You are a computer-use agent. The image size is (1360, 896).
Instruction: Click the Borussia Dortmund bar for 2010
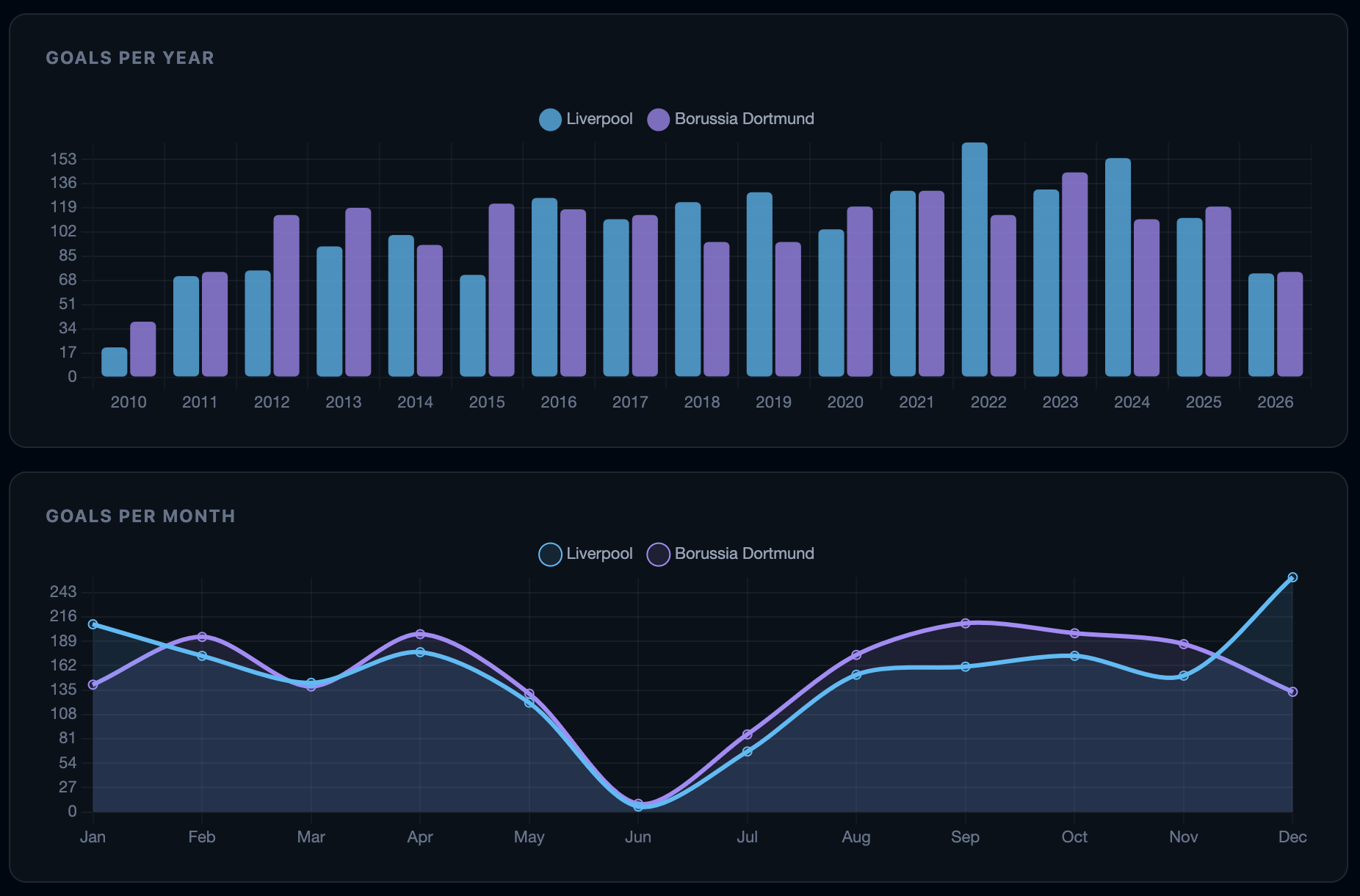coord(143,350)
